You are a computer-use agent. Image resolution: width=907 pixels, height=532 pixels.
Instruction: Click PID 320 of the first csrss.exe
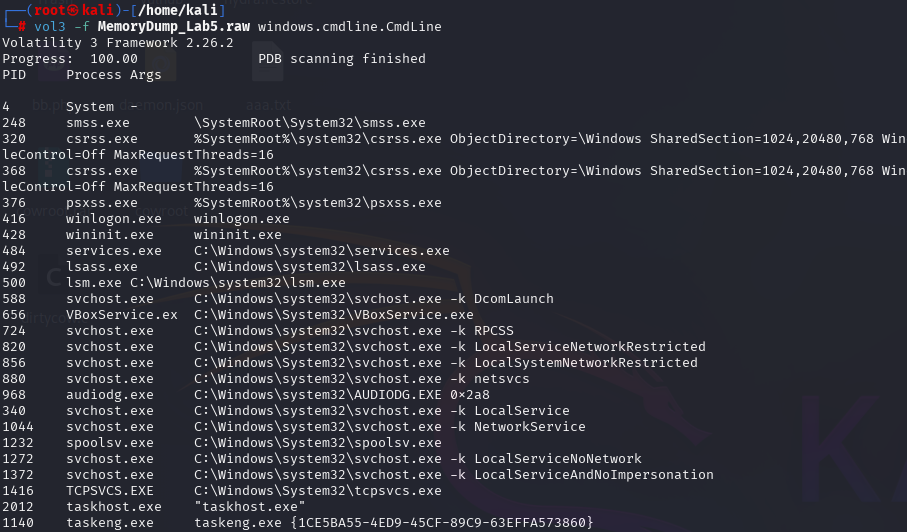click(14, 139)
